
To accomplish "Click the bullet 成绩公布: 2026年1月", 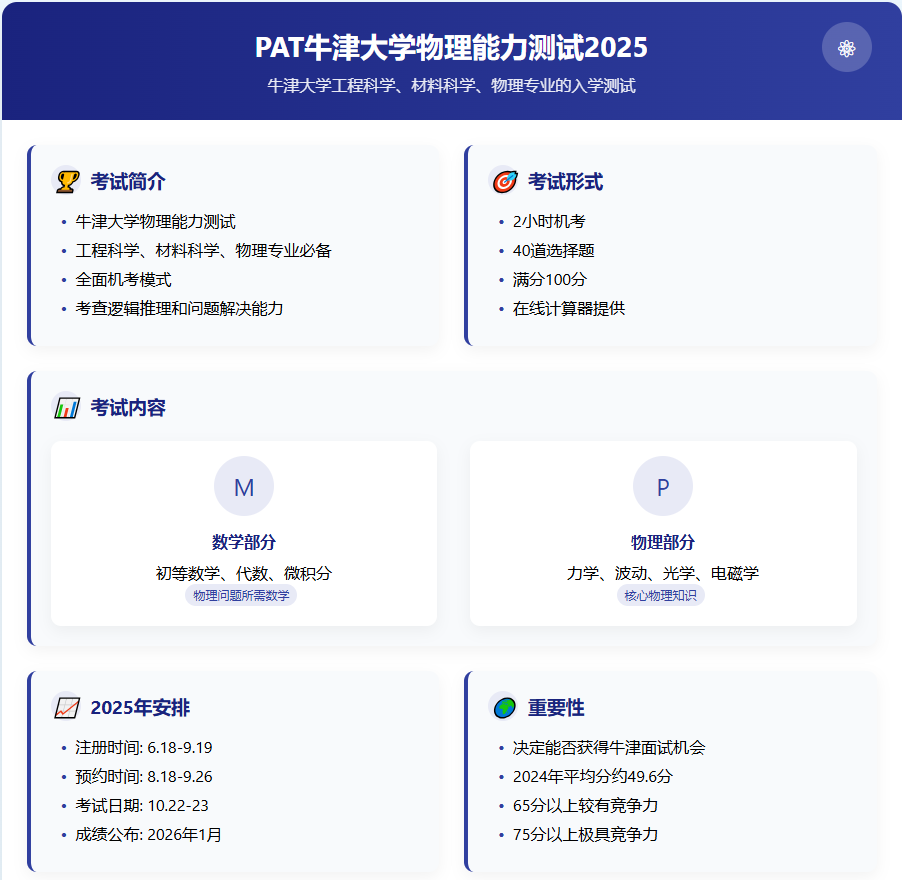I will 148,835.
